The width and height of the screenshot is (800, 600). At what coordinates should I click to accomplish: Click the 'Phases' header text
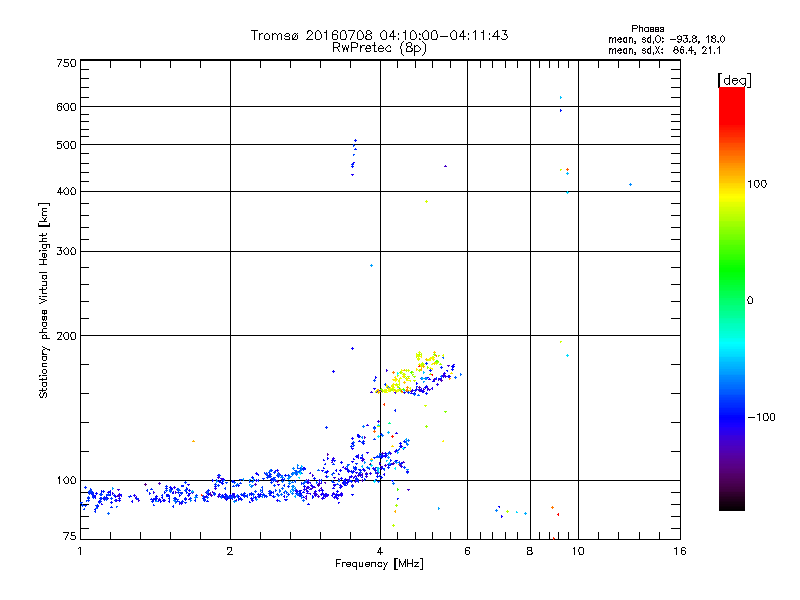(x=647, y=29)
